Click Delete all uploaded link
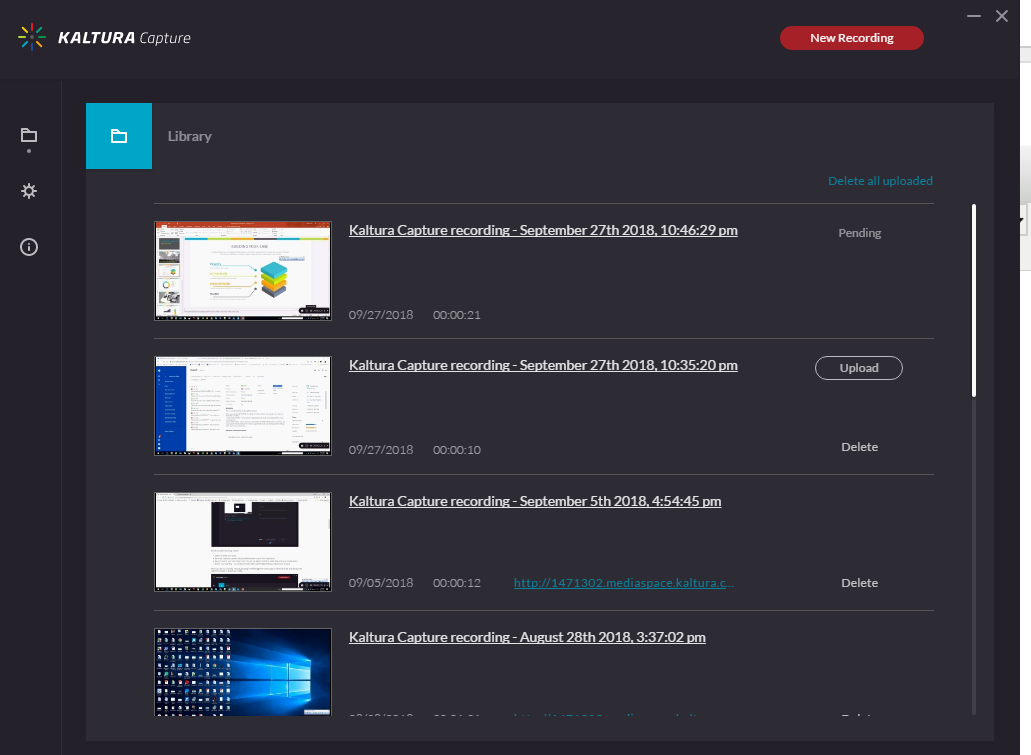This screenshot has height=755, width=1031. [880, 181]
